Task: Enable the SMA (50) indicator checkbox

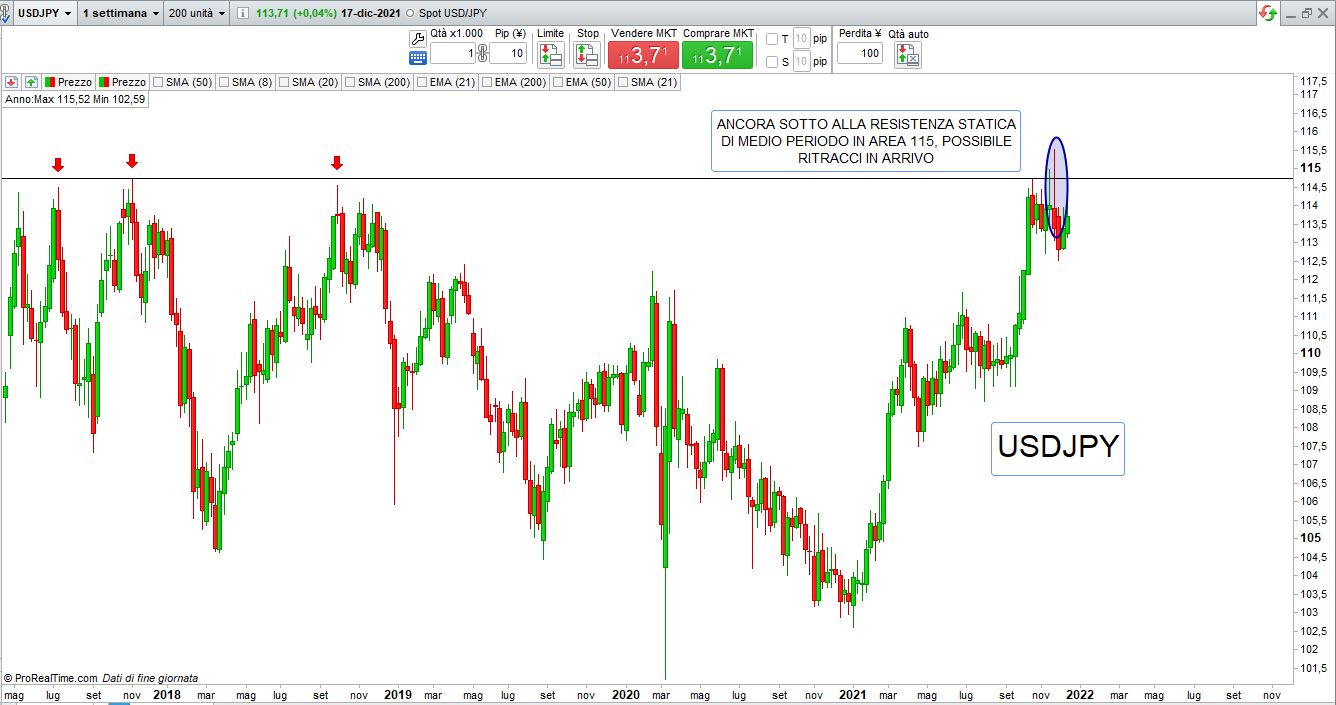Action: (x=158, y=82)
